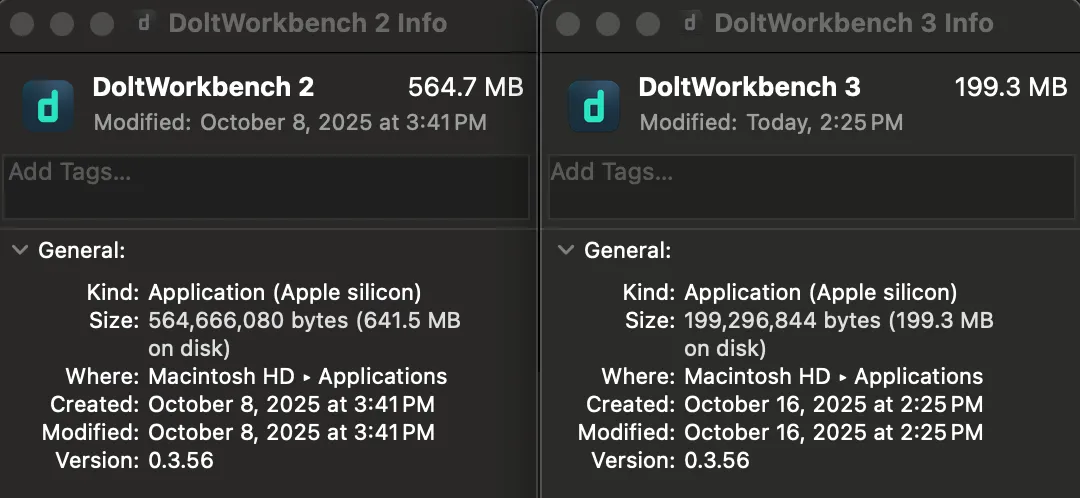Click the 199.3 MB size in header
This screenshot has width=1080, height=498.
pyautogui.click(x=1011, y=88)
